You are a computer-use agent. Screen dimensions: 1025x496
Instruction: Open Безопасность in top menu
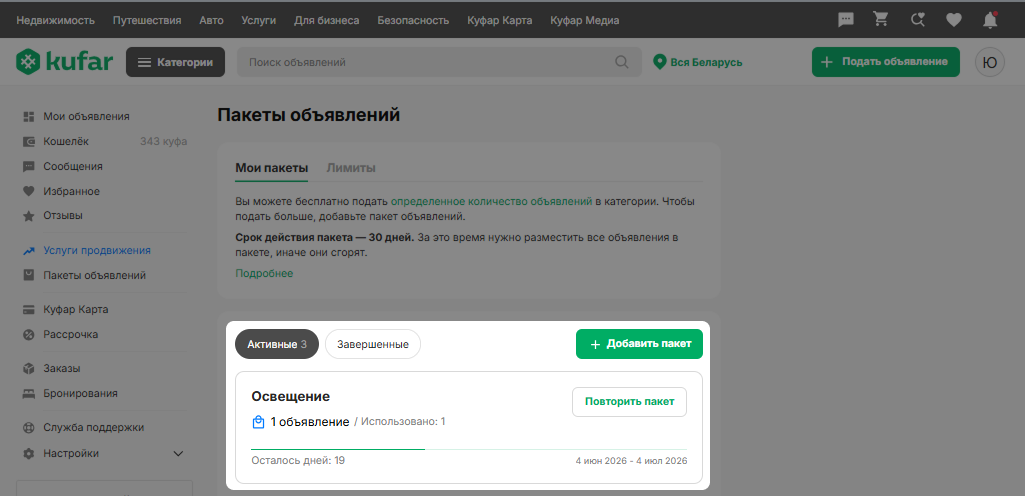[413, 20]
